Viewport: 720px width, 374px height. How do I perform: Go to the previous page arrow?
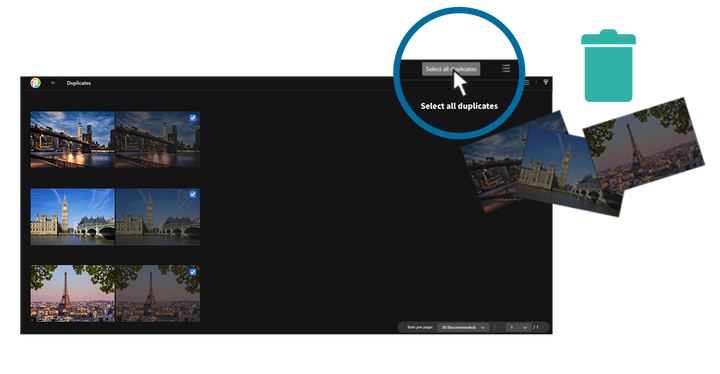pyautogui.click(x=501, y=327)
